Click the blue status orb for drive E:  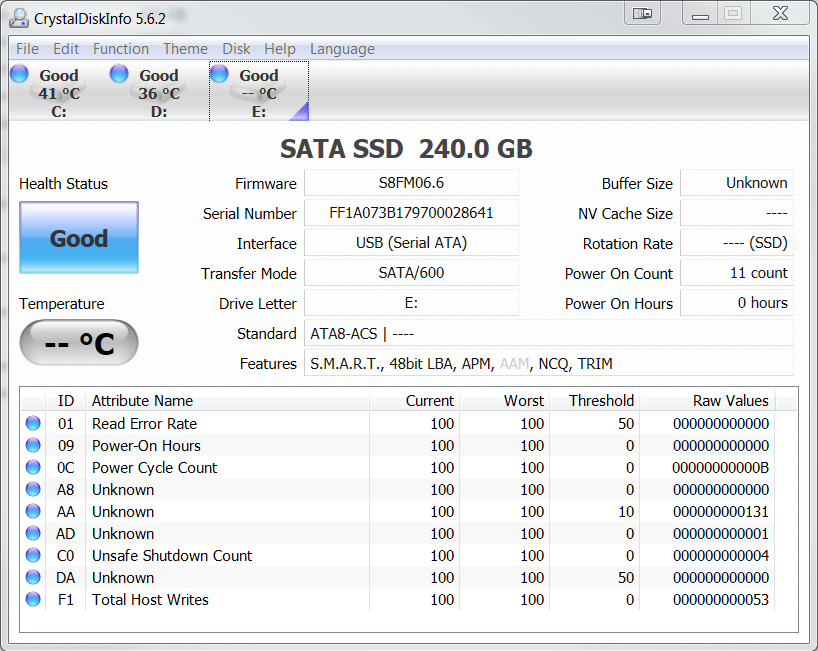click(219, 73)
